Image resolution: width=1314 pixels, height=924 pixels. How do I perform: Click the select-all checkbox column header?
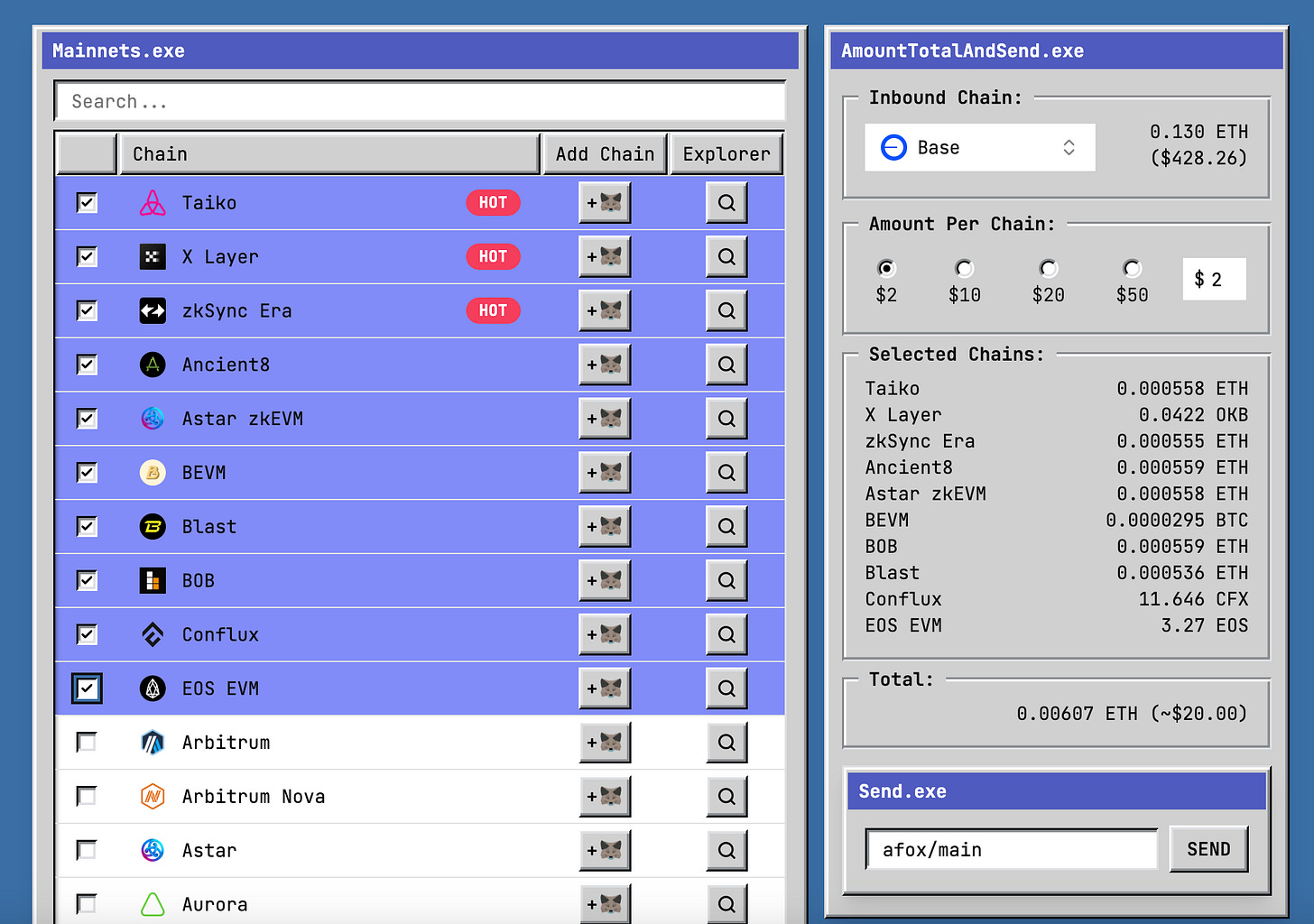(87, 154)
